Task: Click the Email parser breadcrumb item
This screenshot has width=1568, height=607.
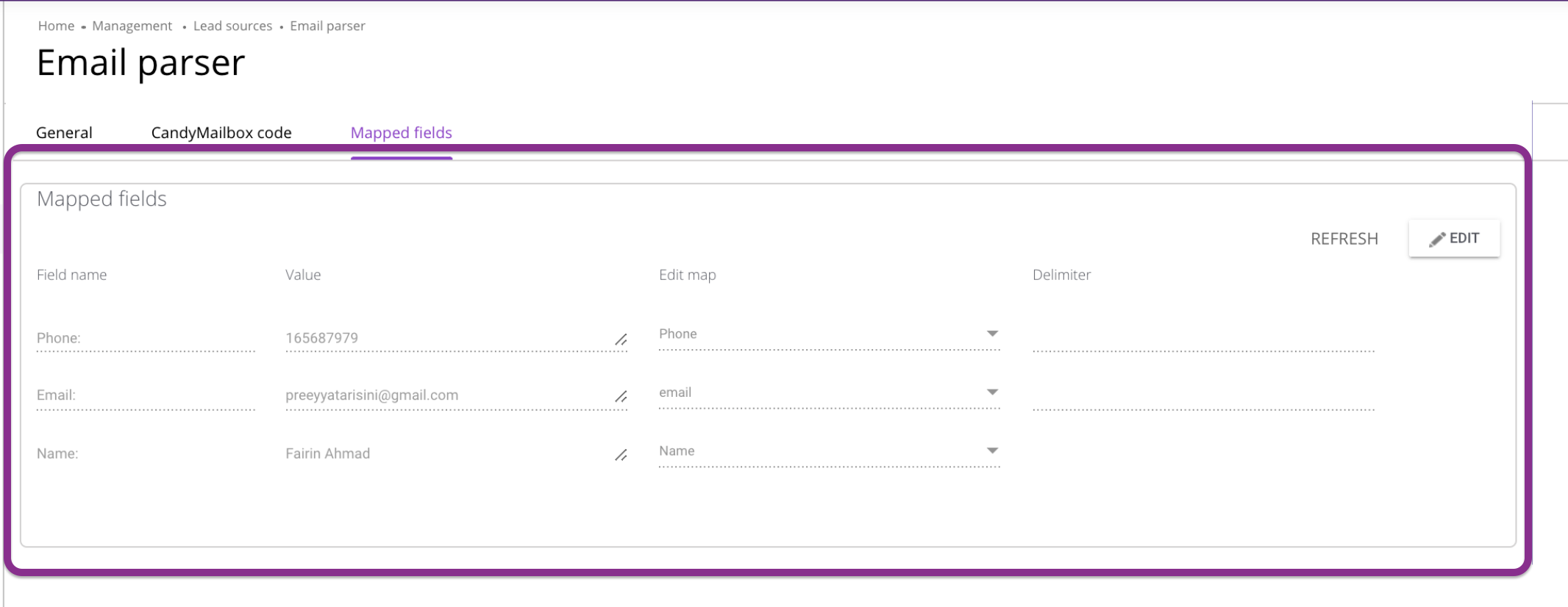Action: (x=327, y=26)
